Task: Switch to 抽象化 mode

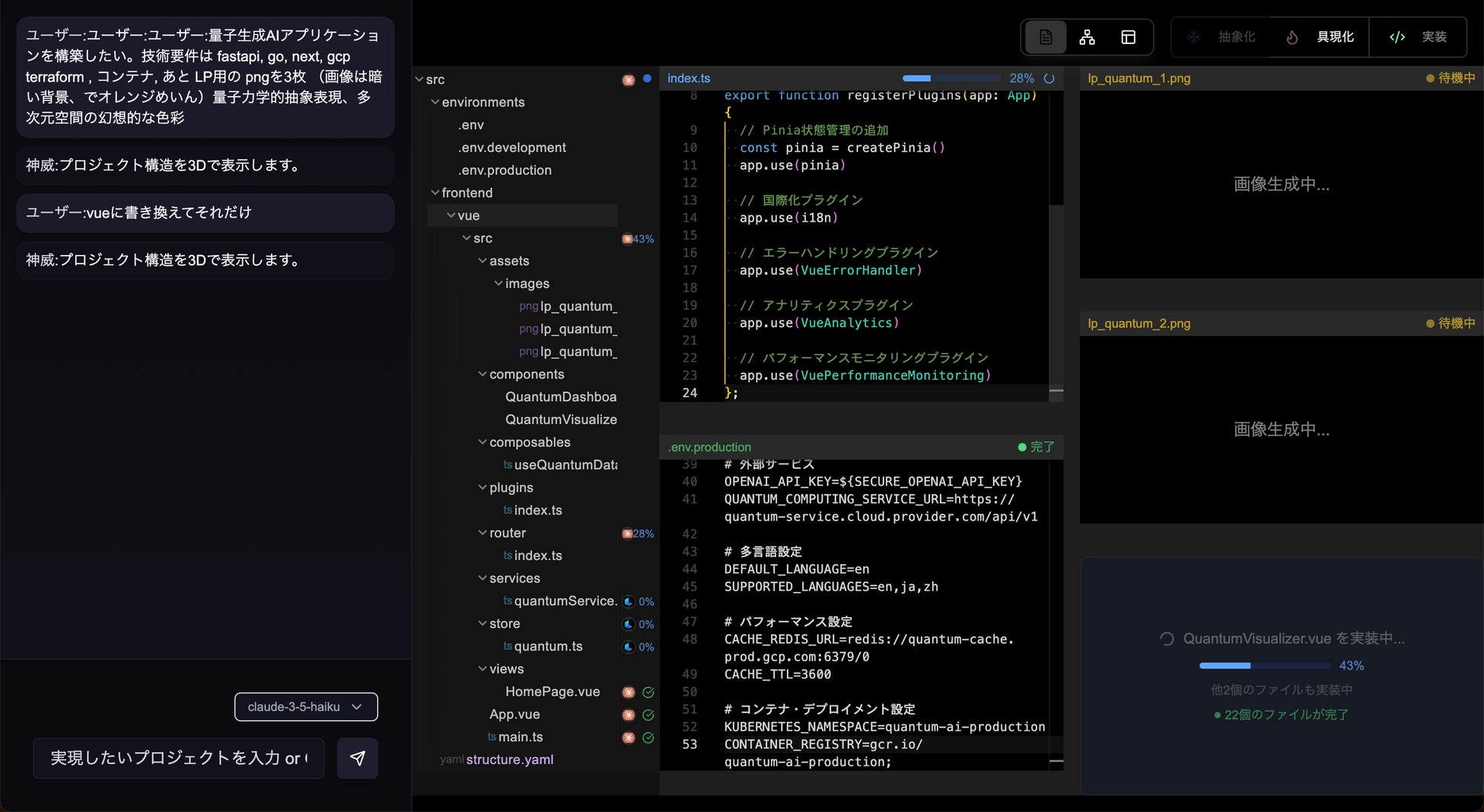Action: [1224, 37]
